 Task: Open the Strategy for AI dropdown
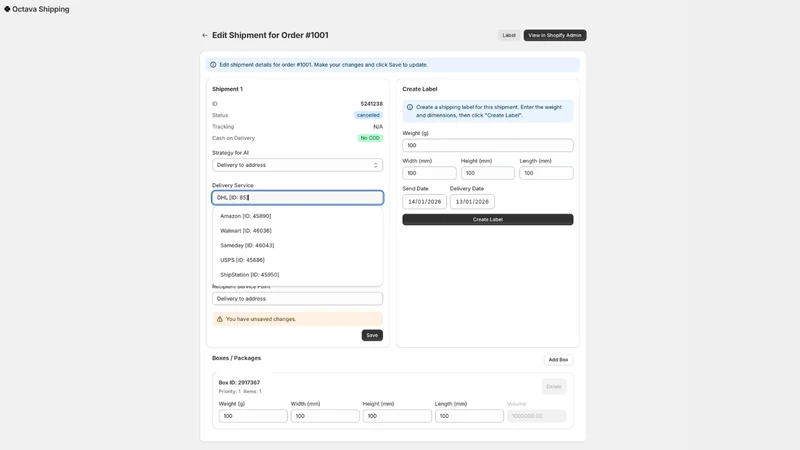(x=297, y=165)
